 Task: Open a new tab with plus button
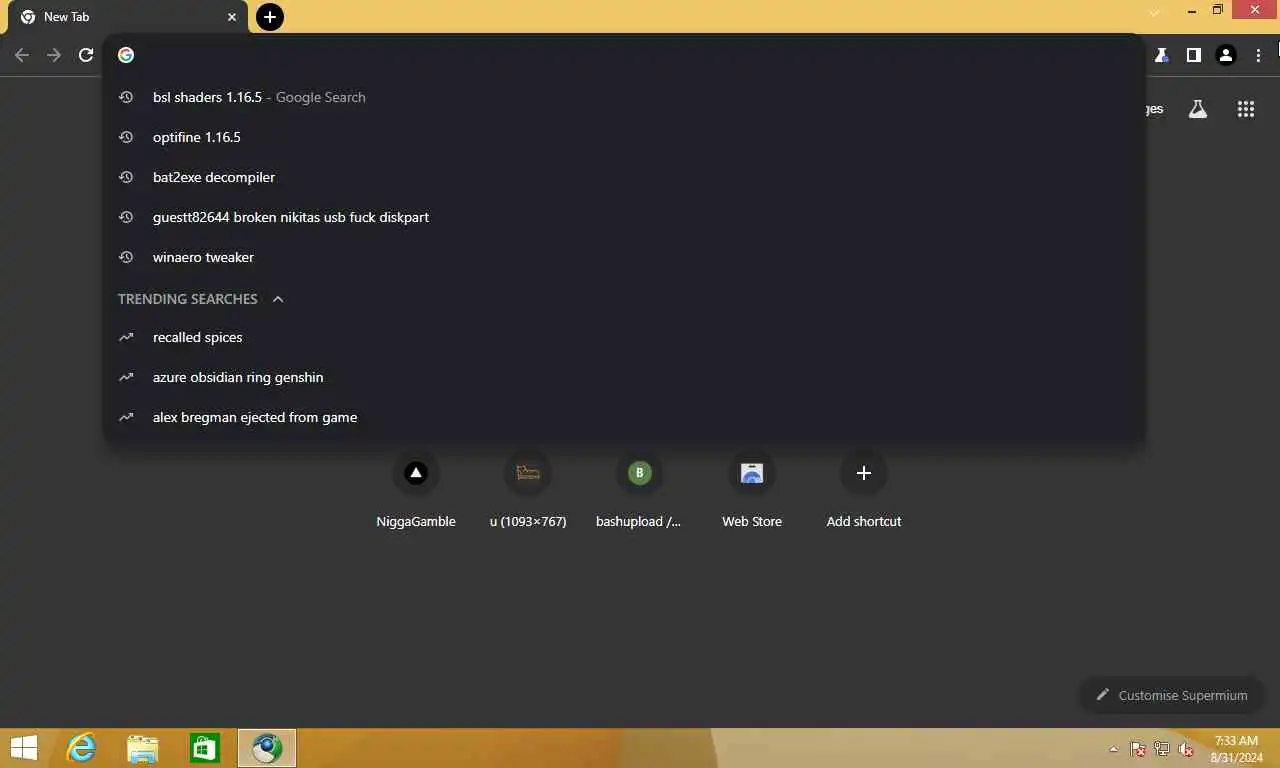pos(270,17)
